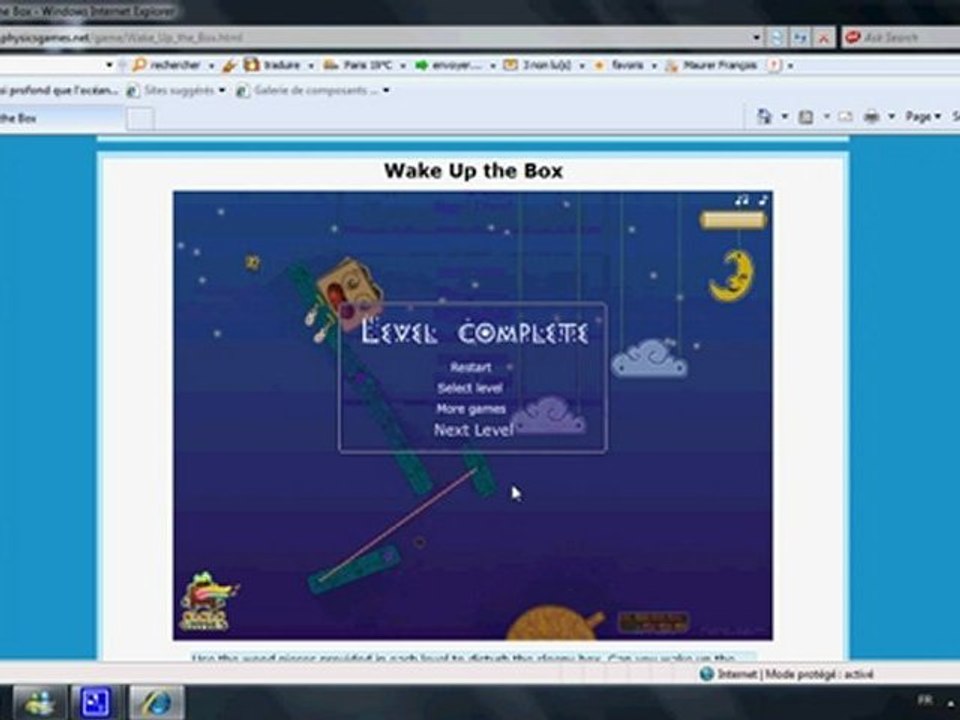Select the wooden plank piece top-right
Screen dimensions: 960x720
click(733, 220)
